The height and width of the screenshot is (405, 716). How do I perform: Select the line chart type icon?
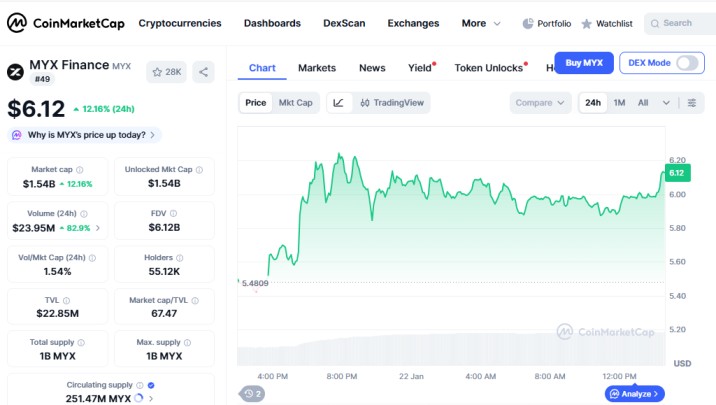[339, 102]
